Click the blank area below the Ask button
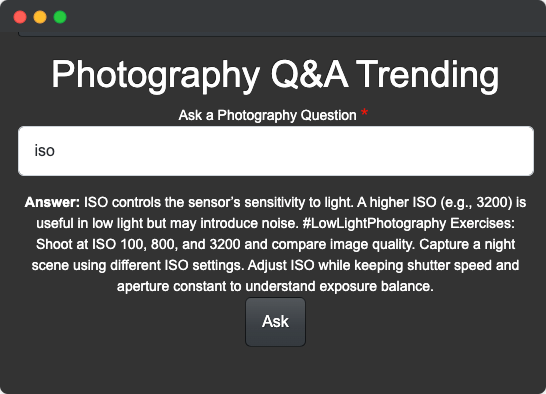The width and height of the screenshot is (546, 394). [x=275, y=369]
